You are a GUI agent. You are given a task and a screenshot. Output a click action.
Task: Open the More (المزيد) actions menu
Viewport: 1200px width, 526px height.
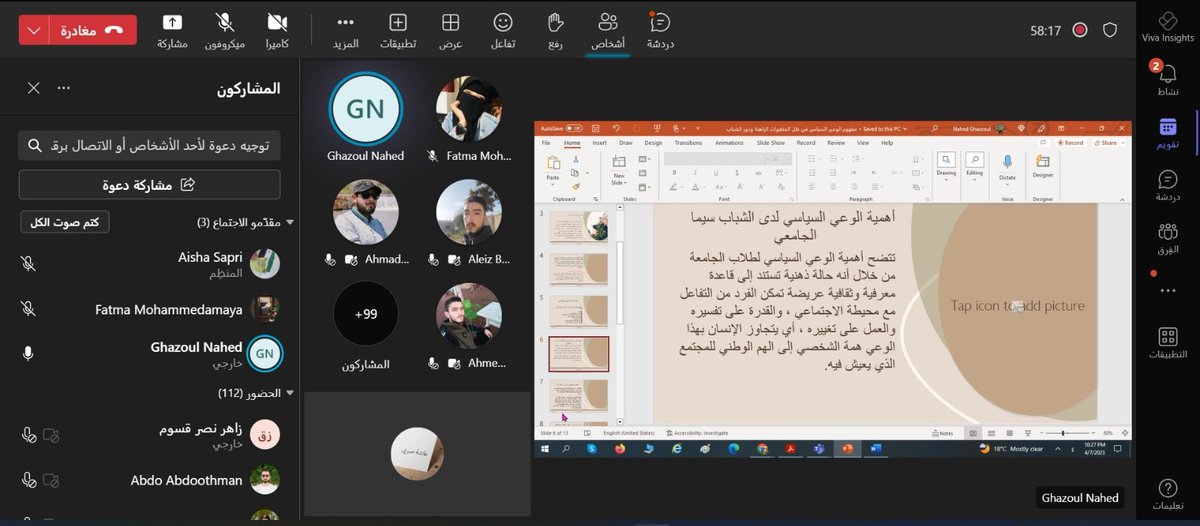tap(346, 30)
